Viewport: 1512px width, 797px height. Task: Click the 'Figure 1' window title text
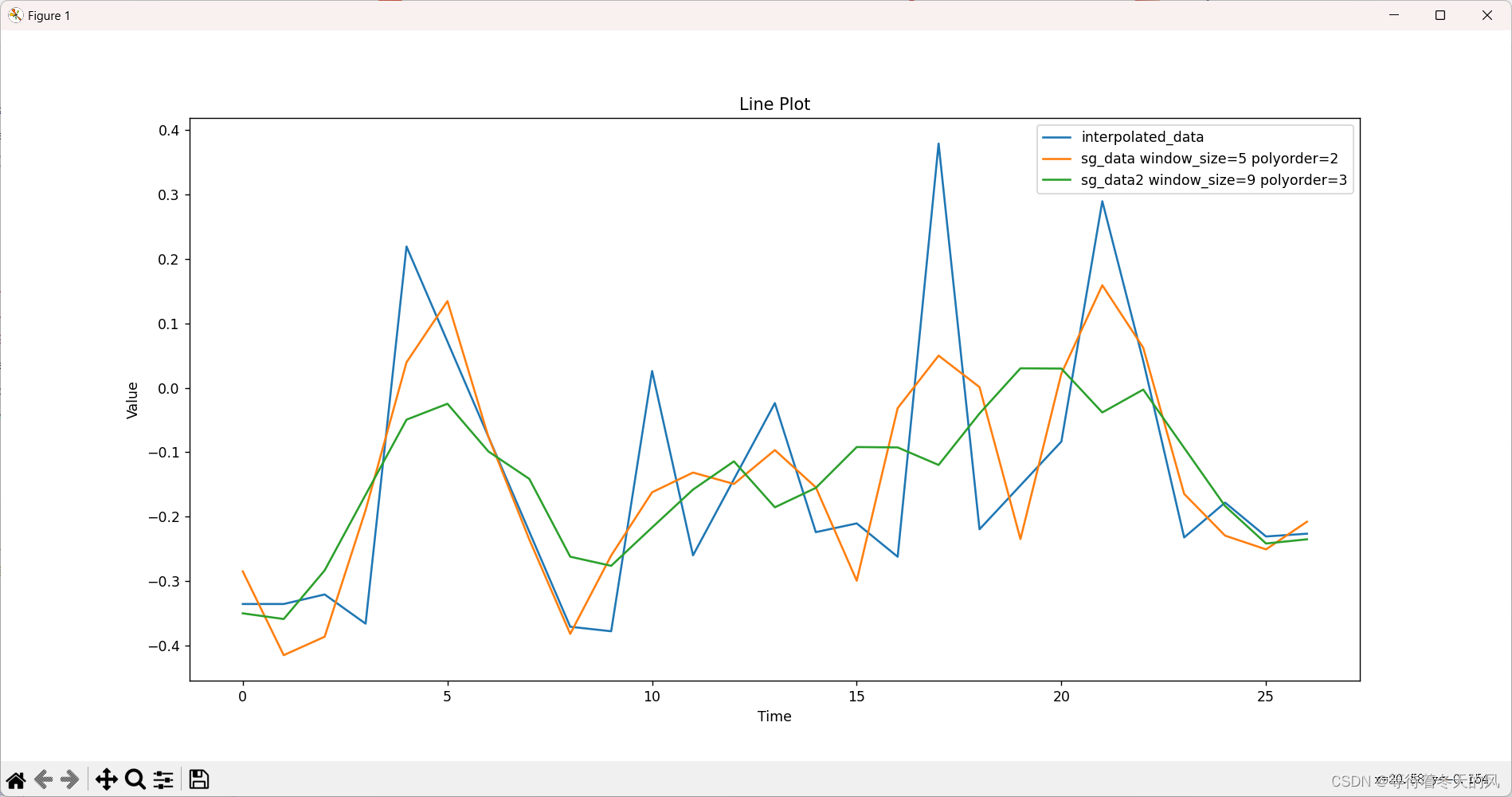[x=49, y=16]
